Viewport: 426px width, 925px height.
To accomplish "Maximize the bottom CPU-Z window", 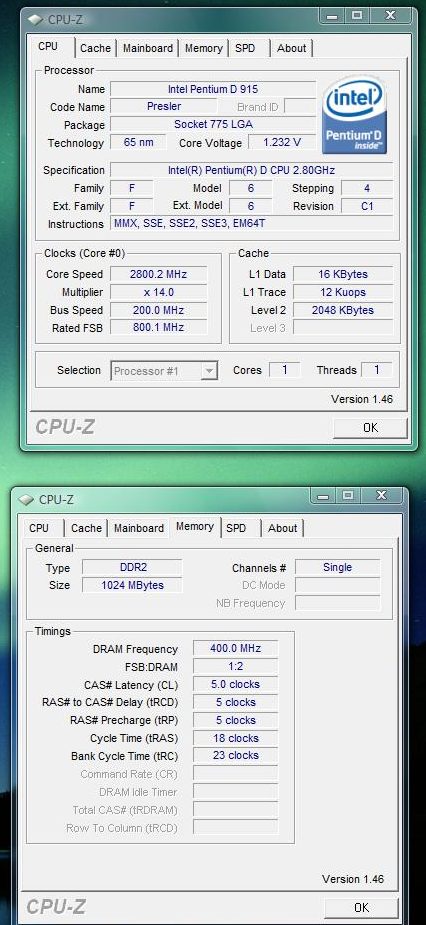I will click(349, 496).
